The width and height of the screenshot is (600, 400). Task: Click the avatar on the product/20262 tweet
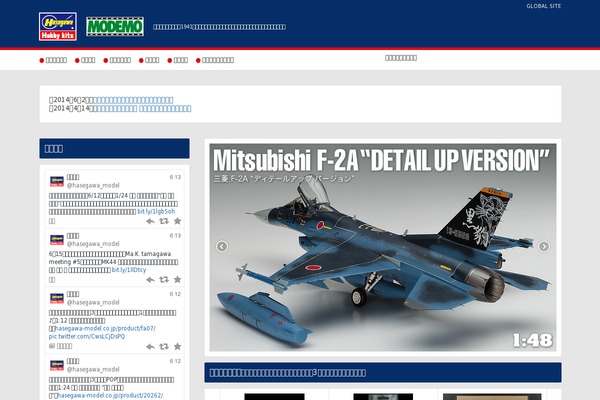(x=57, y=365)
